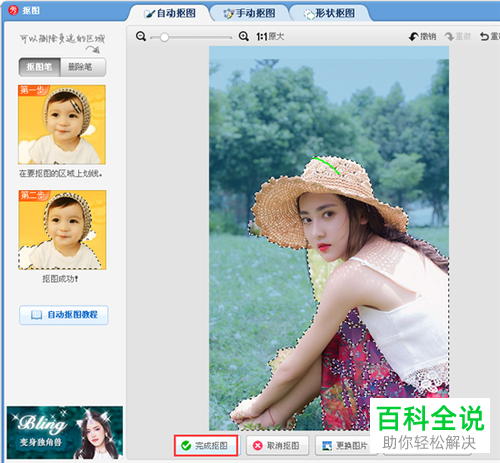This screenshot has width=500, height=463.
Task: Click the zoom out magnifier icon
Action: click(141, 36)
